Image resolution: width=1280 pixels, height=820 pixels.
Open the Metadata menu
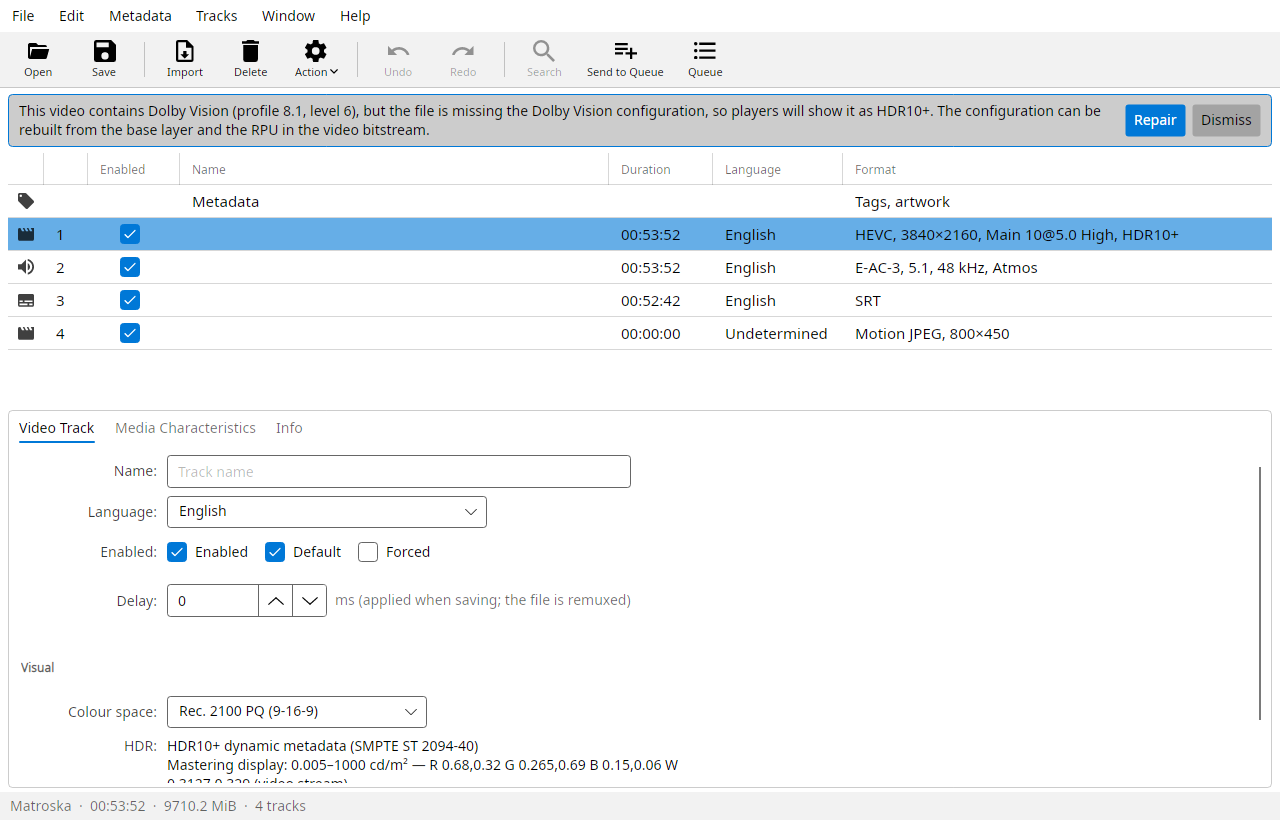pos(140,16)
